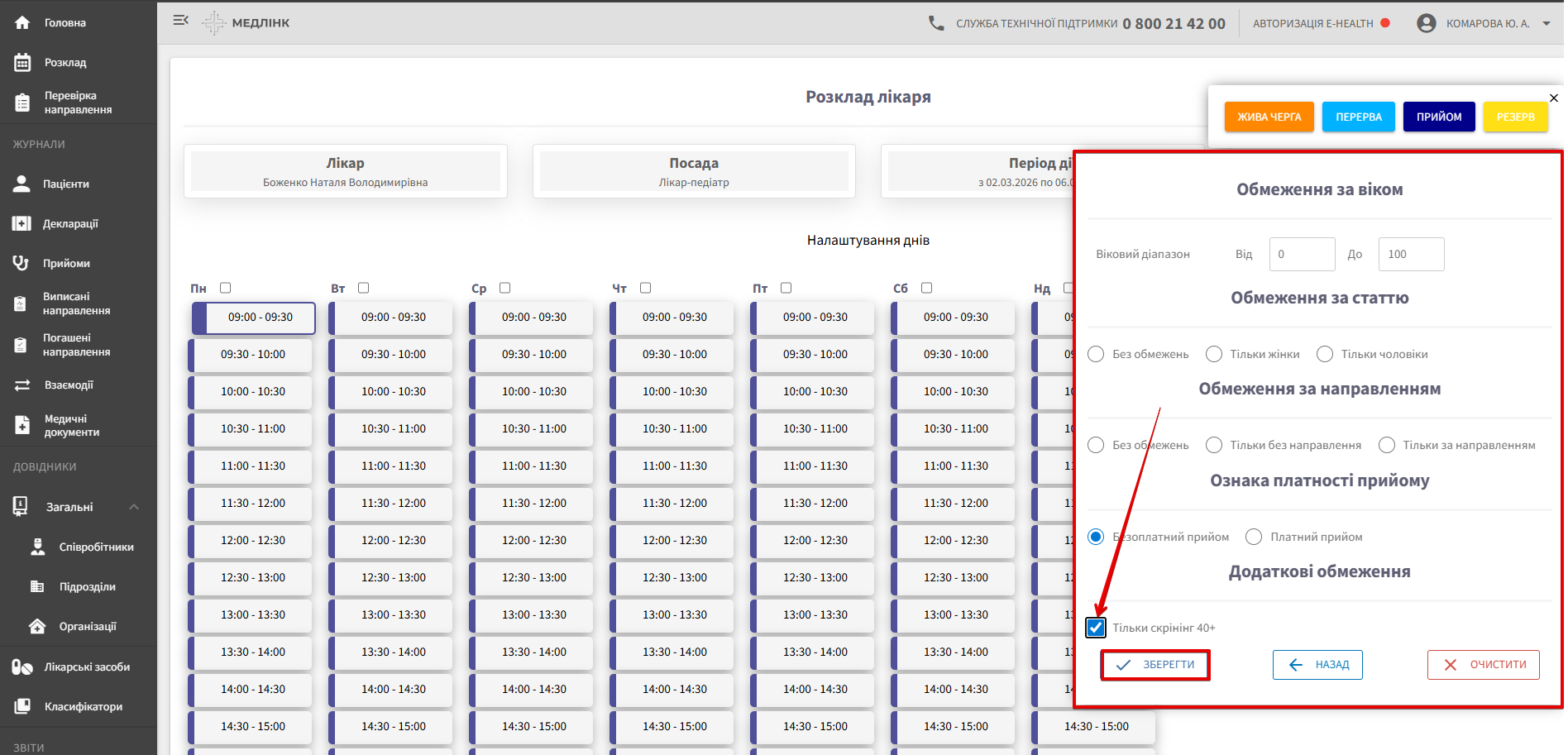Screen dimensions: 1568x755
Task: Click the Очистити clear button
Action: [1483, 665]
